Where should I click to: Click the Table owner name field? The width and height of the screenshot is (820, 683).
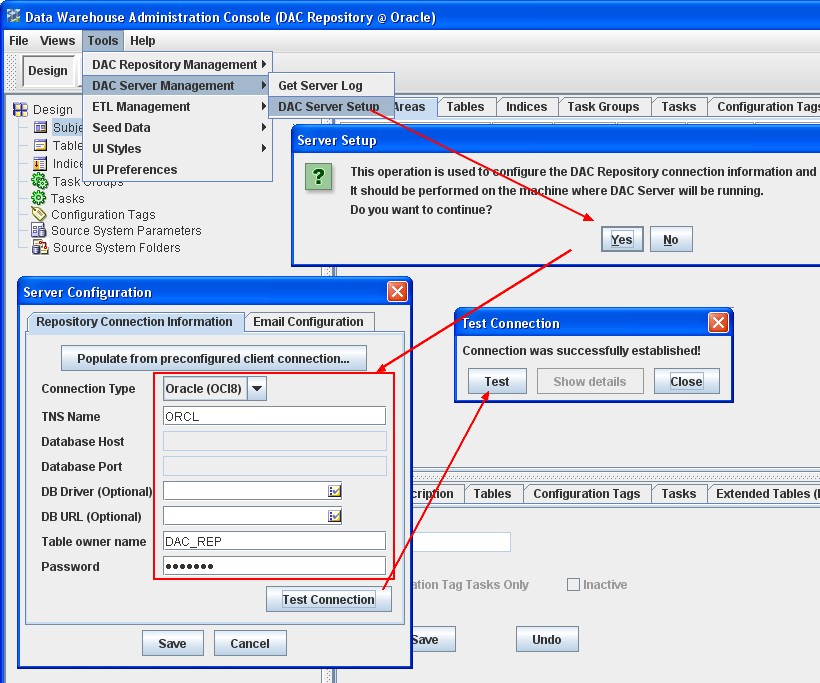[x=274, y=541]
